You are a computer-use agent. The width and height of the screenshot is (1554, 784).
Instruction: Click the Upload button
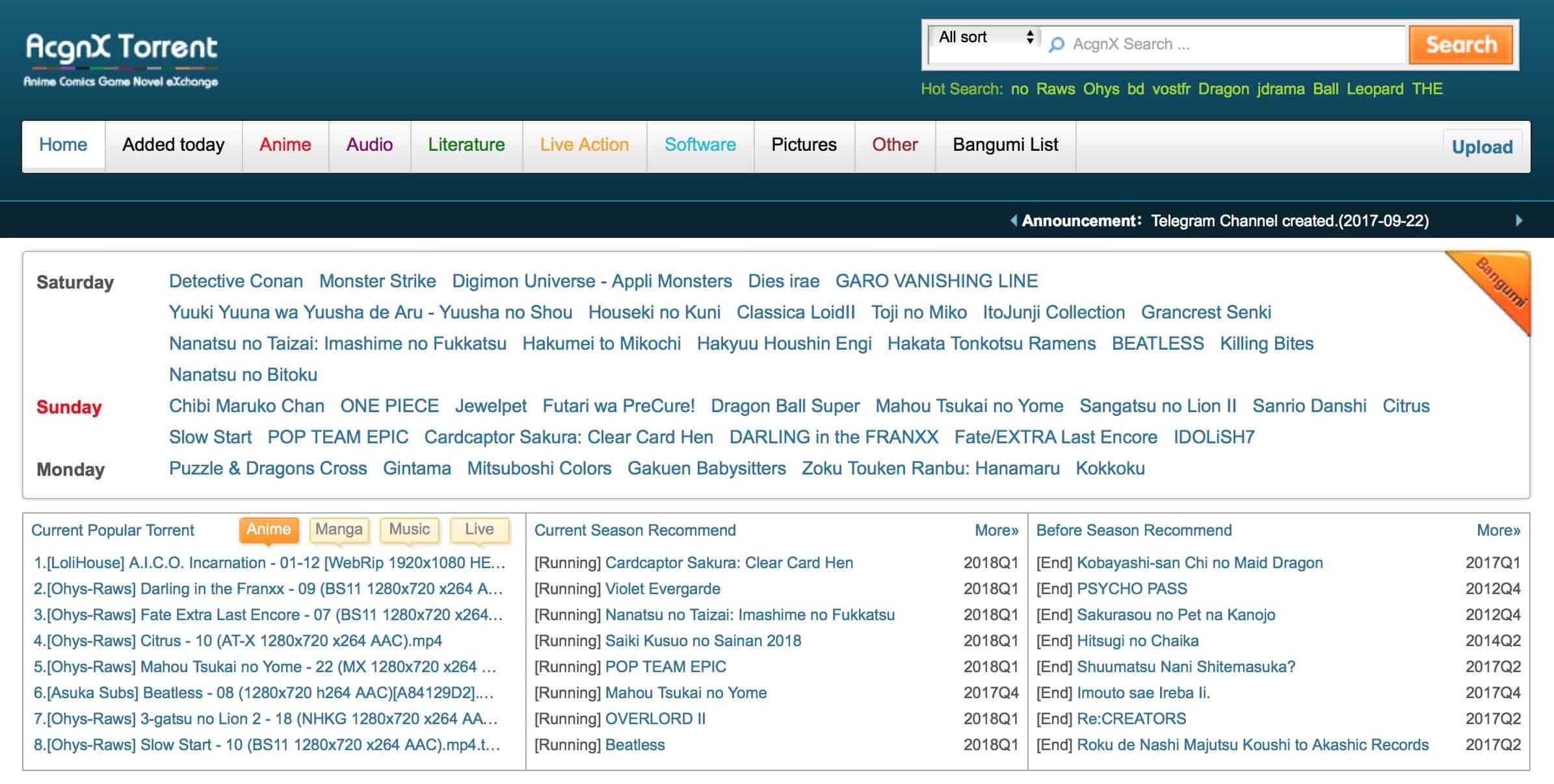point(1482,147)
